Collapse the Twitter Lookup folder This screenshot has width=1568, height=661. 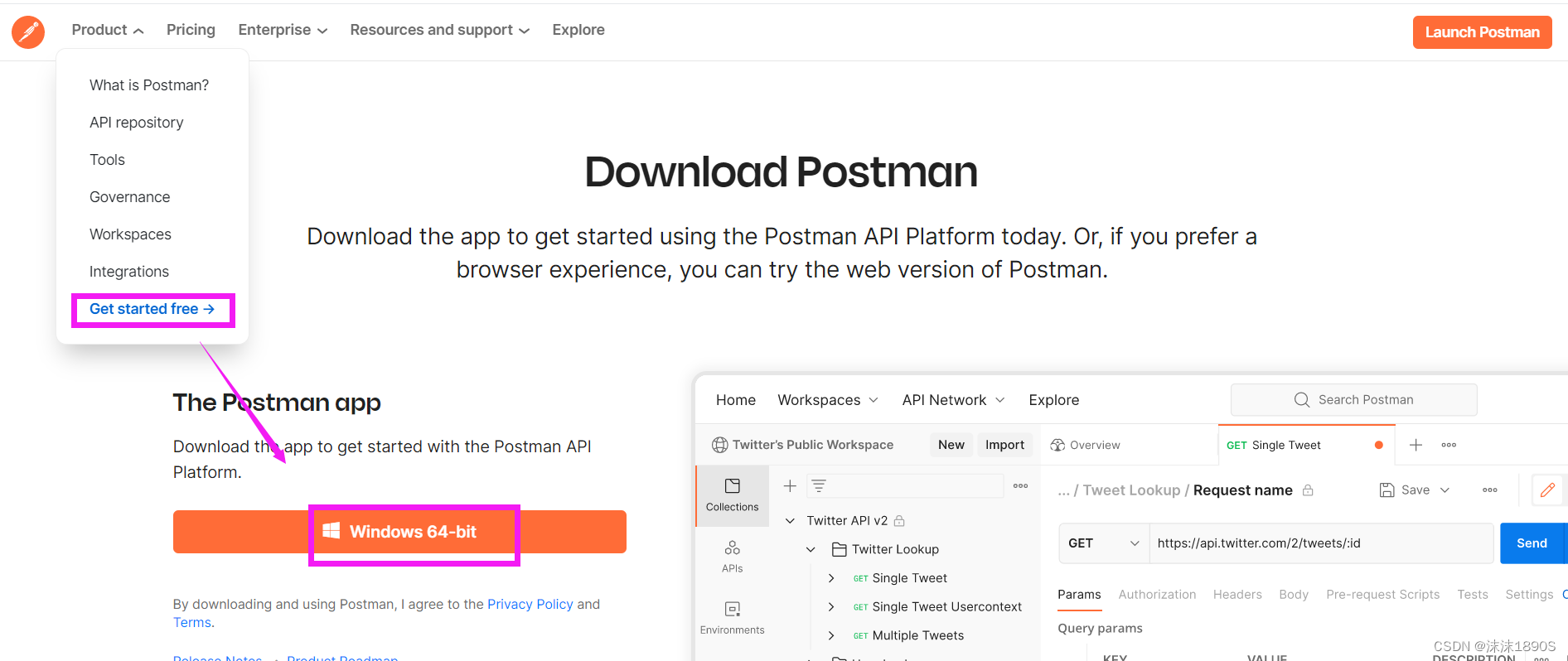(x=811, y=549)
